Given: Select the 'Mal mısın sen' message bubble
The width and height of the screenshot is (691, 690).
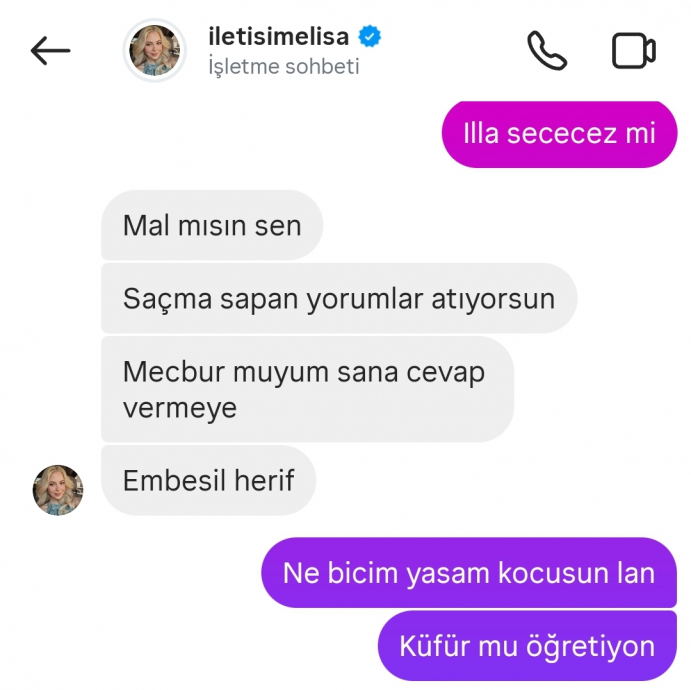Looking at the screenshot, I should click(212, 225).
